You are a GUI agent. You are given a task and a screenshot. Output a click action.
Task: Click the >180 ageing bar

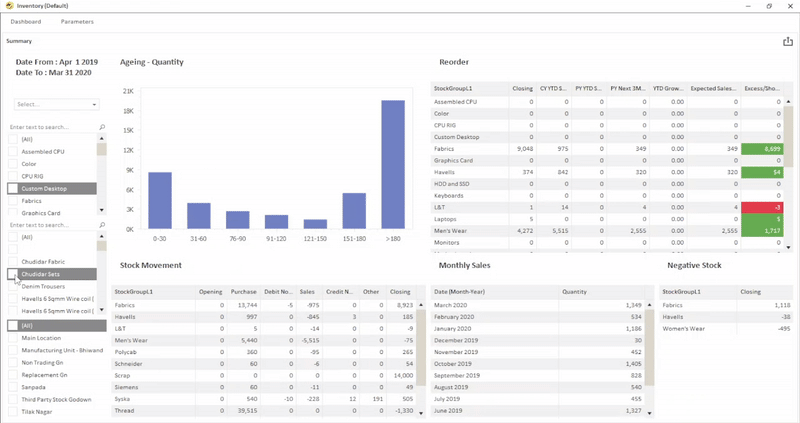pyautogui.click(x=393, y=164)
